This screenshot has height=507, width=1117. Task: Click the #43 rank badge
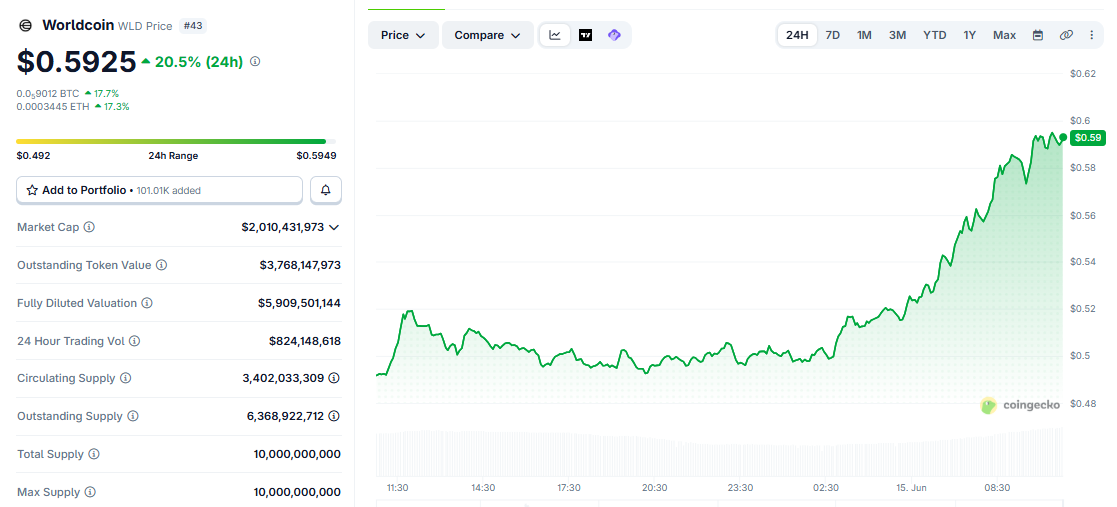click(192, 26)
